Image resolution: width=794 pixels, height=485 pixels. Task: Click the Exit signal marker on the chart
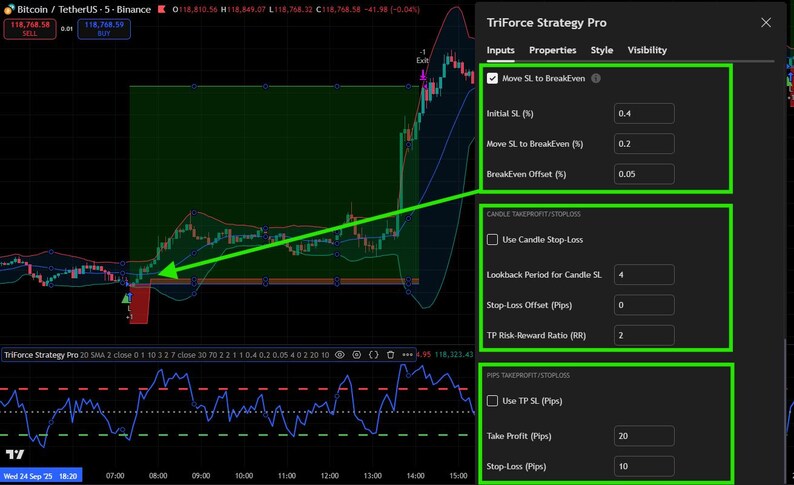click(422, 75)
